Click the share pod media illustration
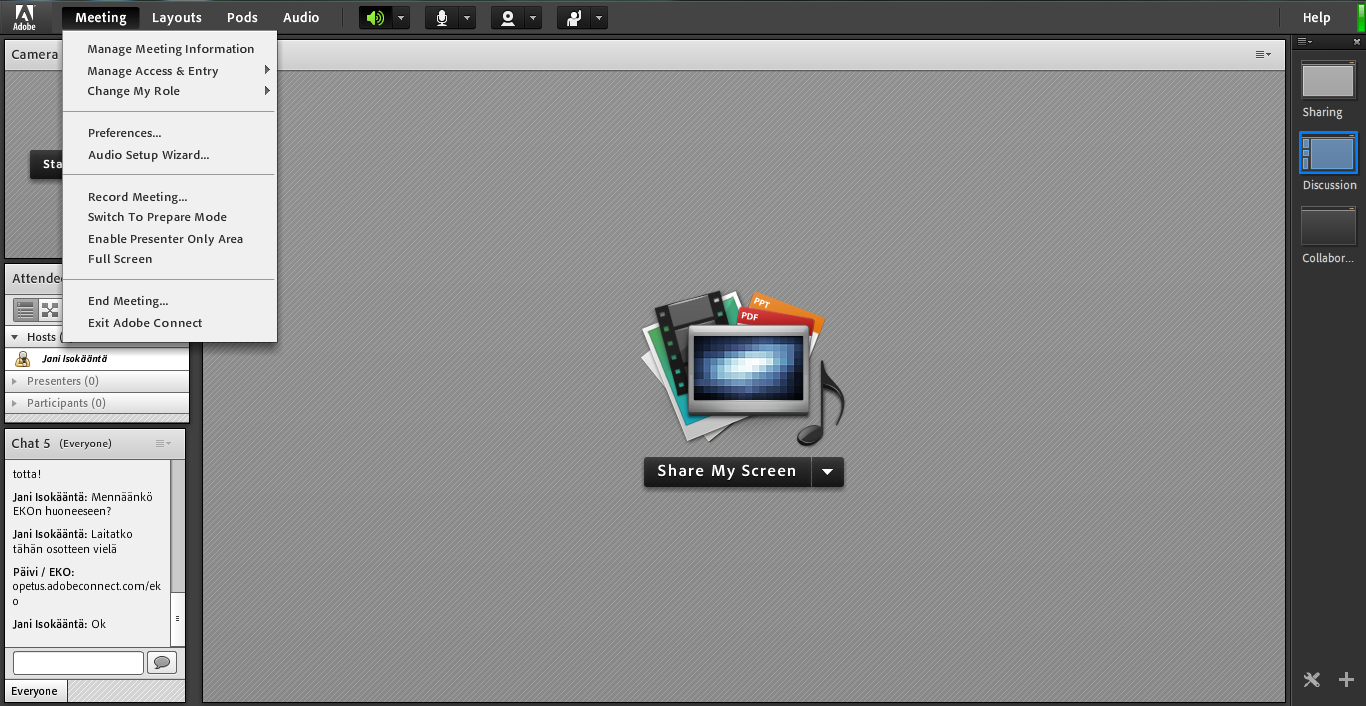 (x=743, y=366)
